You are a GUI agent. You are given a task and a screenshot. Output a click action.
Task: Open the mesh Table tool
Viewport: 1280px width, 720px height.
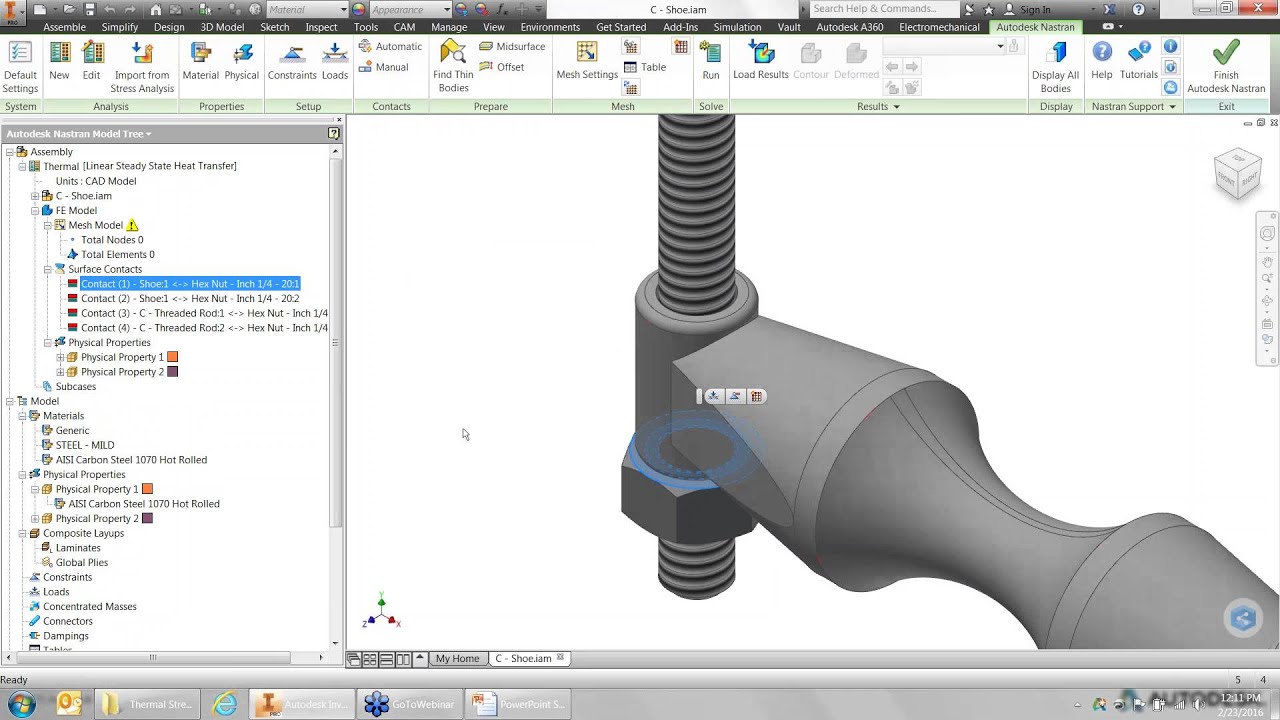pos(644,67)
